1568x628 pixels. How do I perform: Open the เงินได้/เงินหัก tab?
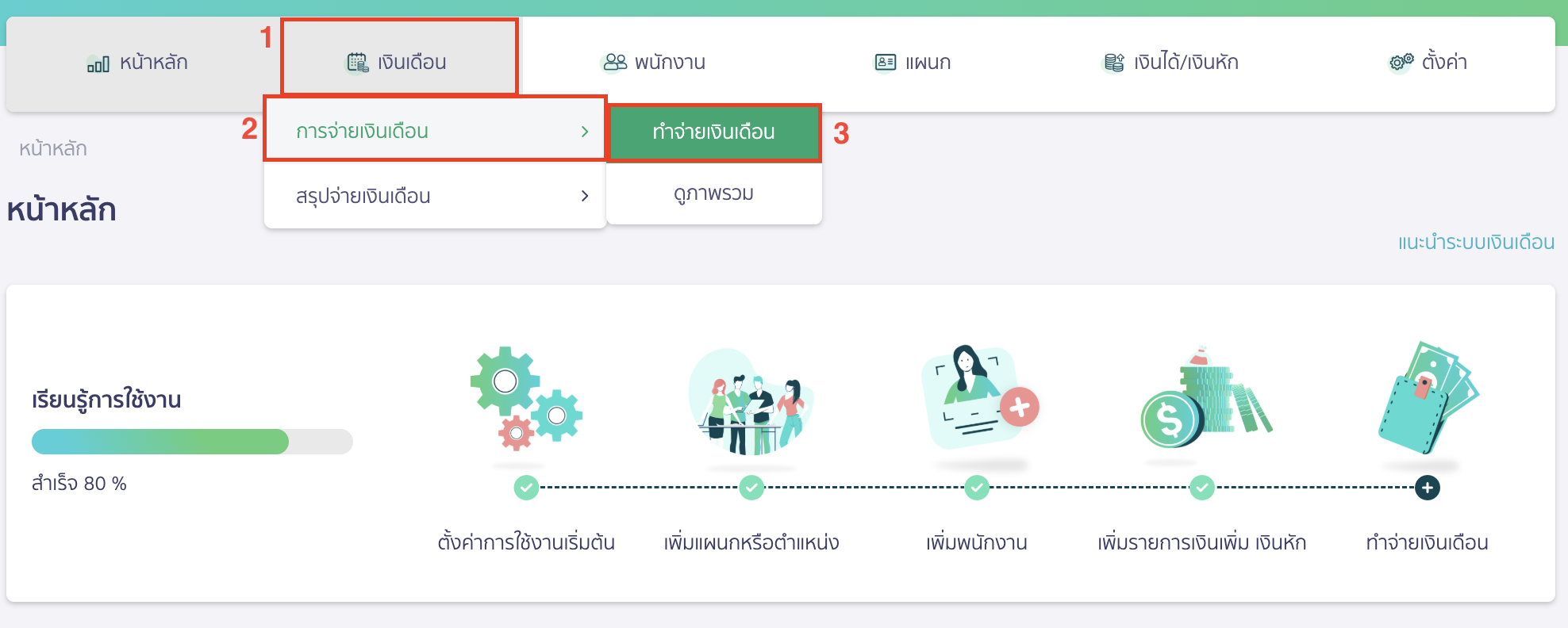click(x=1171, y=63)
